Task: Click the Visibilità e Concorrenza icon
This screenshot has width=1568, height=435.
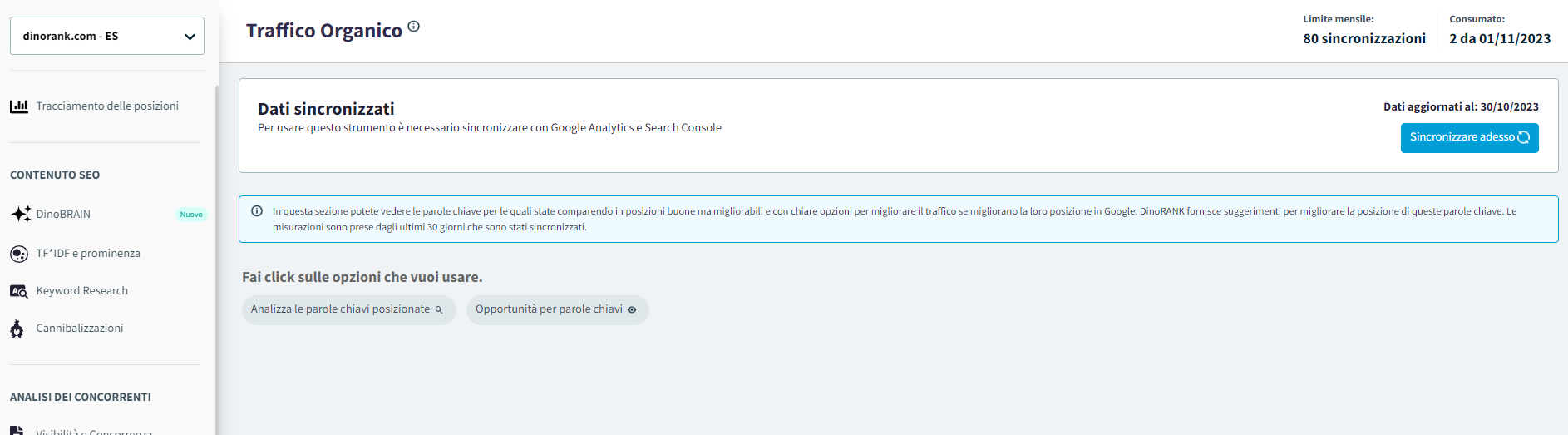Action: pos(17,430)
